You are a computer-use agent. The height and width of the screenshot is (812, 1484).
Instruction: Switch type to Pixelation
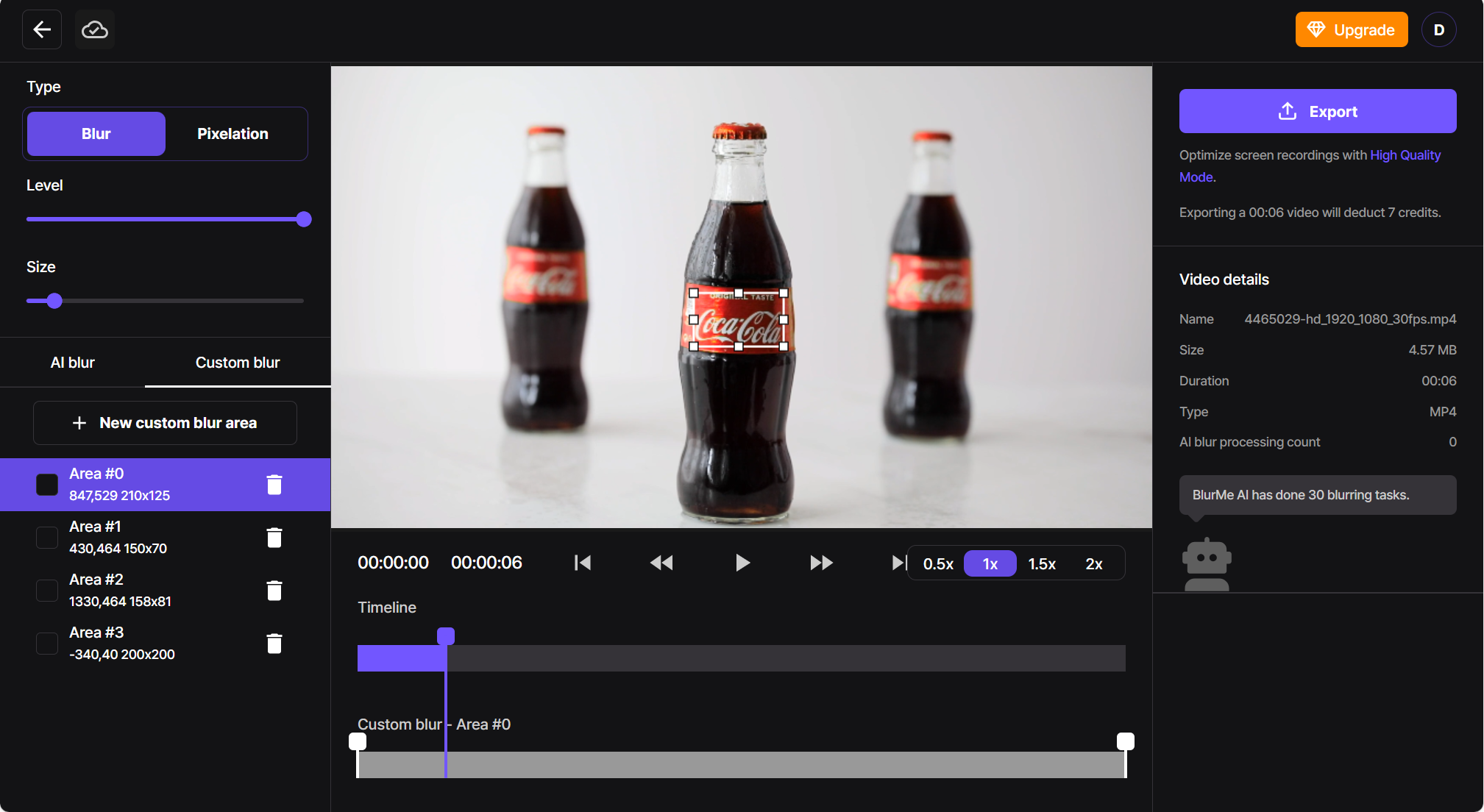click(x=232, y=134)
